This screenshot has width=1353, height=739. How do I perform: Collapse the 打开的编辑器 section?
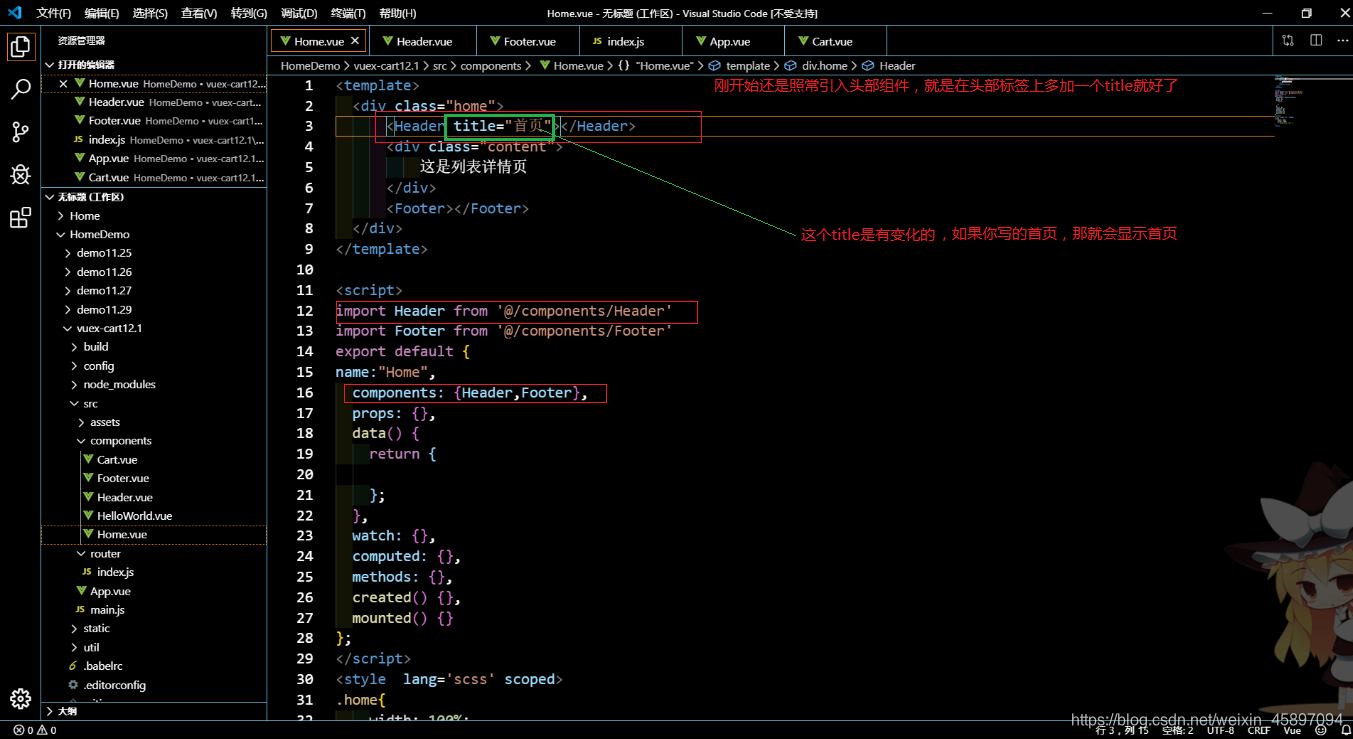(154, 65)
